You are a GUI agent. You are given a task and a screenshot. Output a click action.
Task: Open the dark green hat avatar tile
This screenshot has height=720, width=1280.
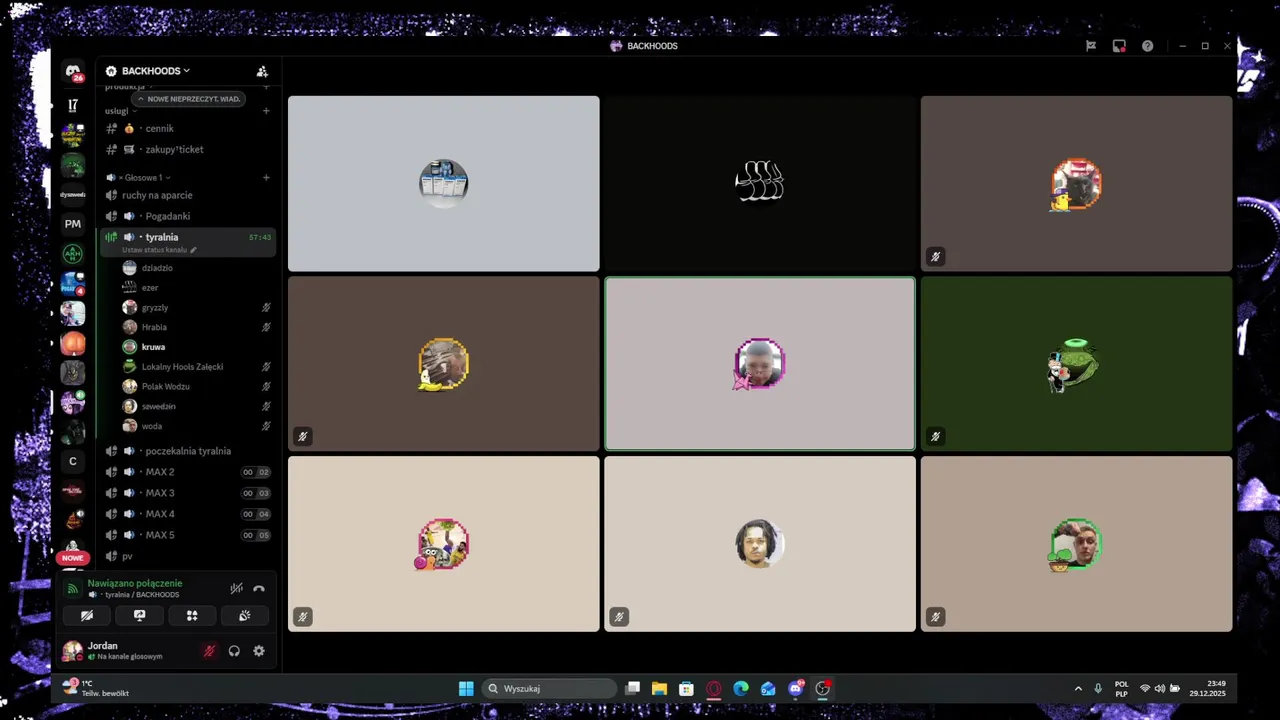1076,364
